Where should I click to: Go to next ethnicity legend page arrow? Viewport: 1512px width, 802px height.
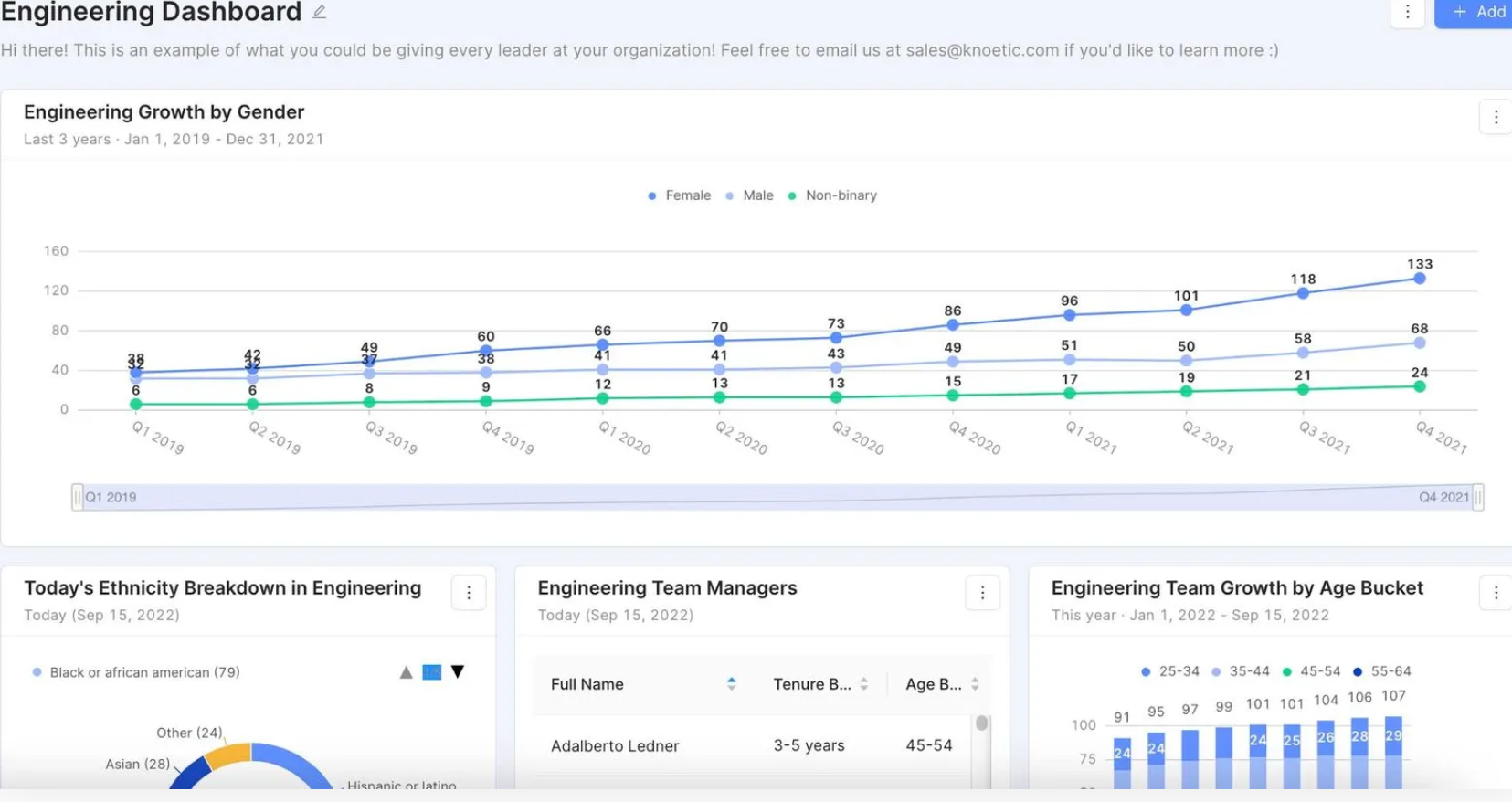click(458, 671)
